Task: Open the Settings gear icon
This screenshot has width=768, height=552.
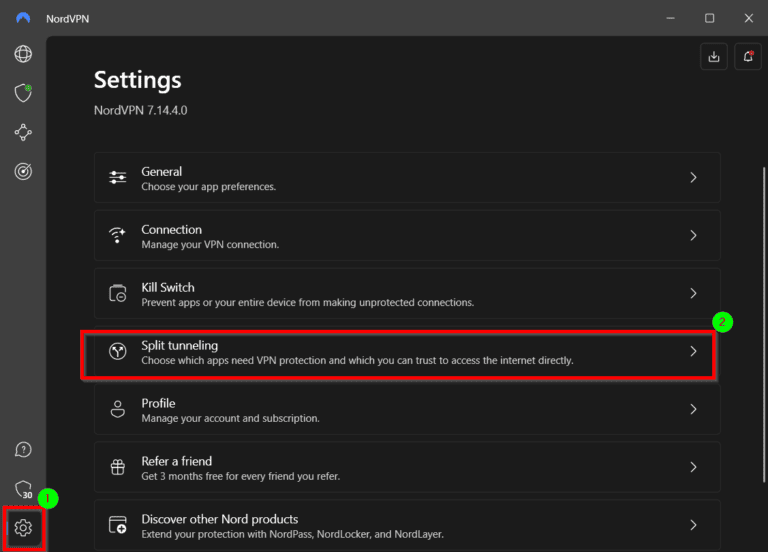Action: (x=24, y=527)
